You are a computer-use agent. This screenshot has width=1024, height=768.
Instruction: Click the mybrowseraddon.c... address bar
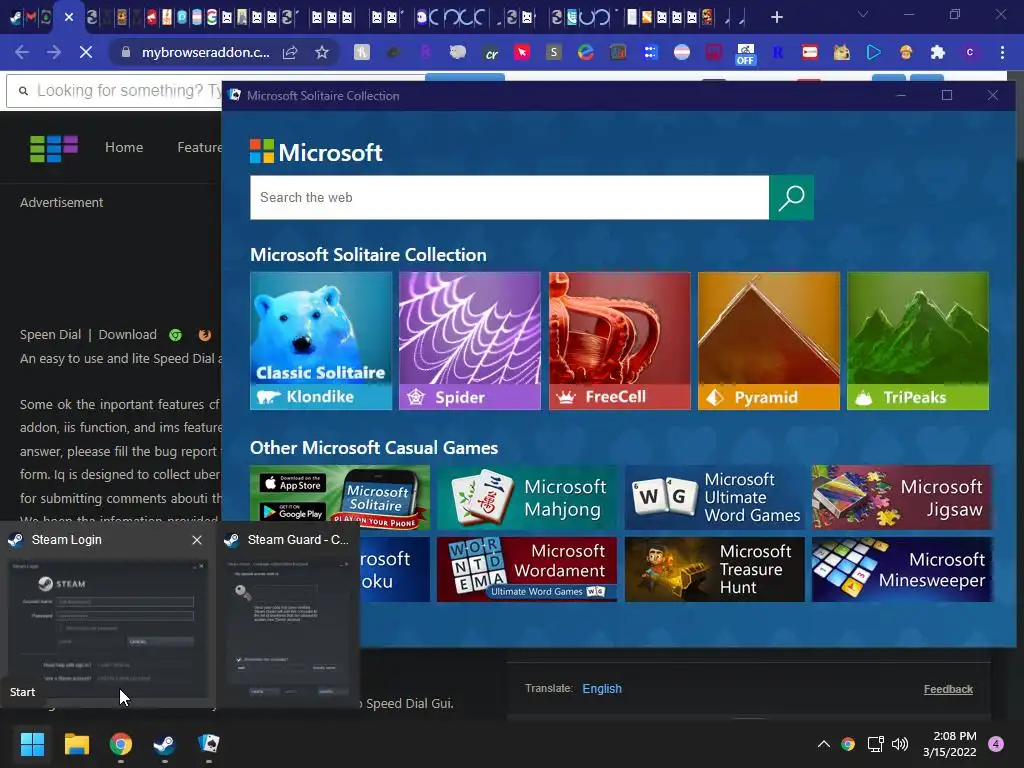tap(205, 52)
